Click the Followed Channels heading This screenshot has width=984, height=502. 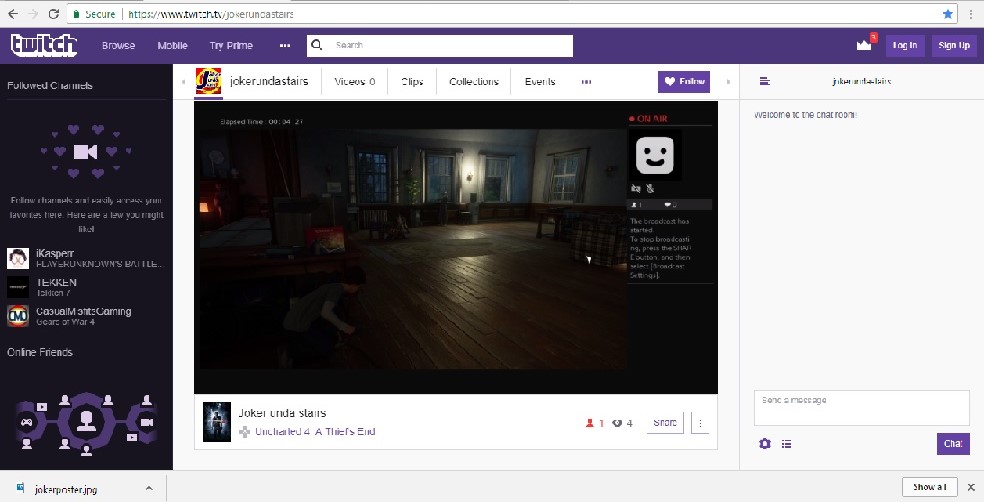(50, 85)
